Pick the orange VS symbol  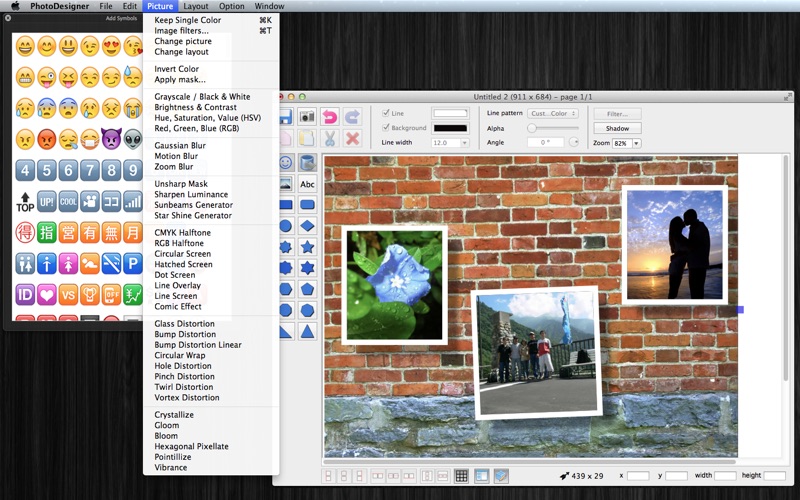(68, 295)
